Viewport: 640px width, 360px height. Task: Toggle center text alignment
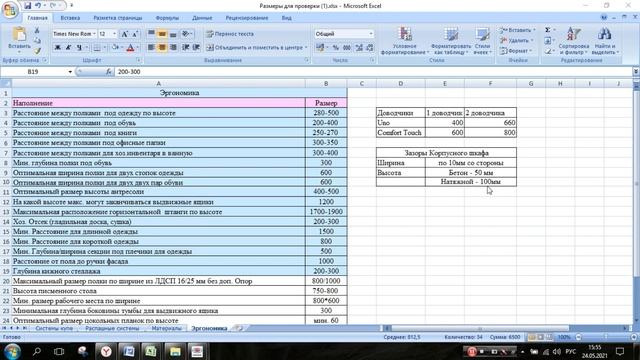coord(162,48)
